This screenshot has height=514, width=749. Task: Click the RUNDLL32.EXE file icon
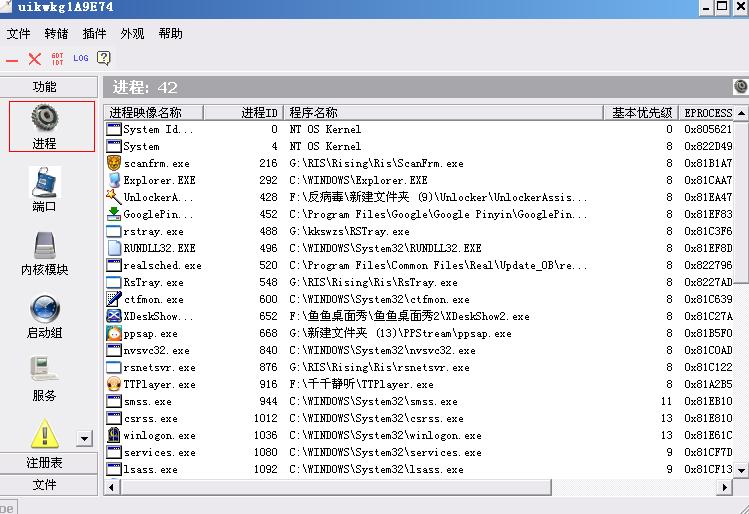(x=114, y=248)
